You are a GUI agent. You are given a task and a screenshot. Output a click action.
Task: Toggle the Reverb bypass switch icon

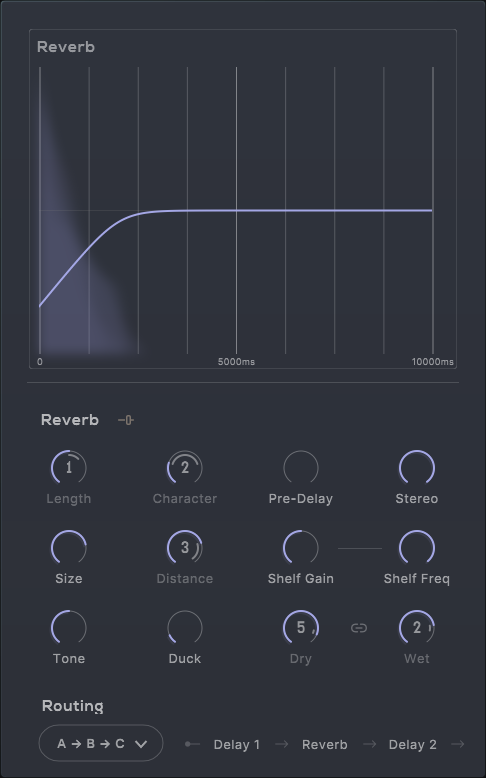pyautogui.click(x=126, y=420)
